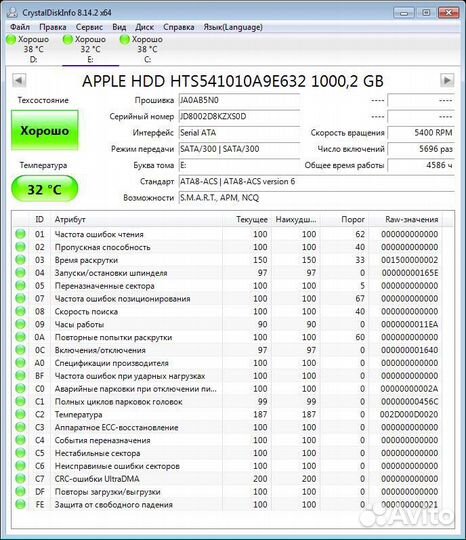Open the Язык(Language) menu

[233, 27]
